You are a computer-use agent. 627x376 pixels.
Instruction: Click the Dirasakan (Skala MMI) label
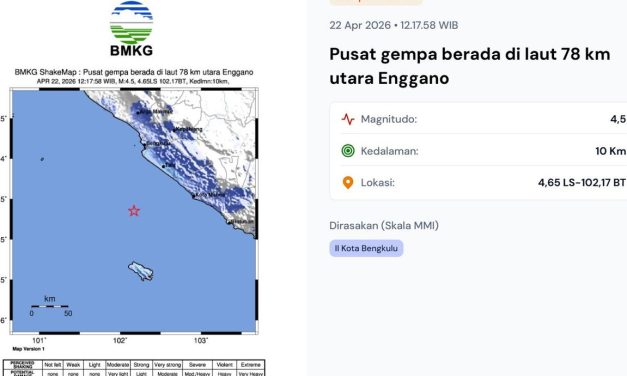[x=384, y=226]
